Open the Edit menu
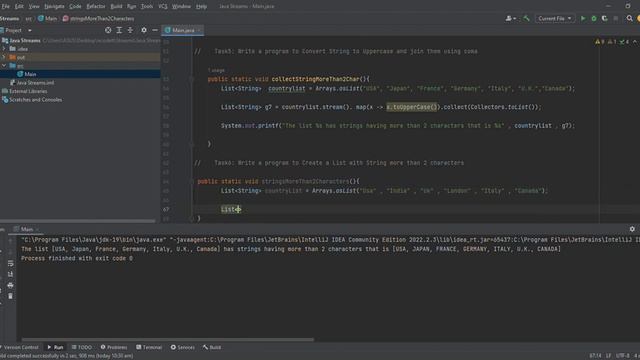 point(19,7)
